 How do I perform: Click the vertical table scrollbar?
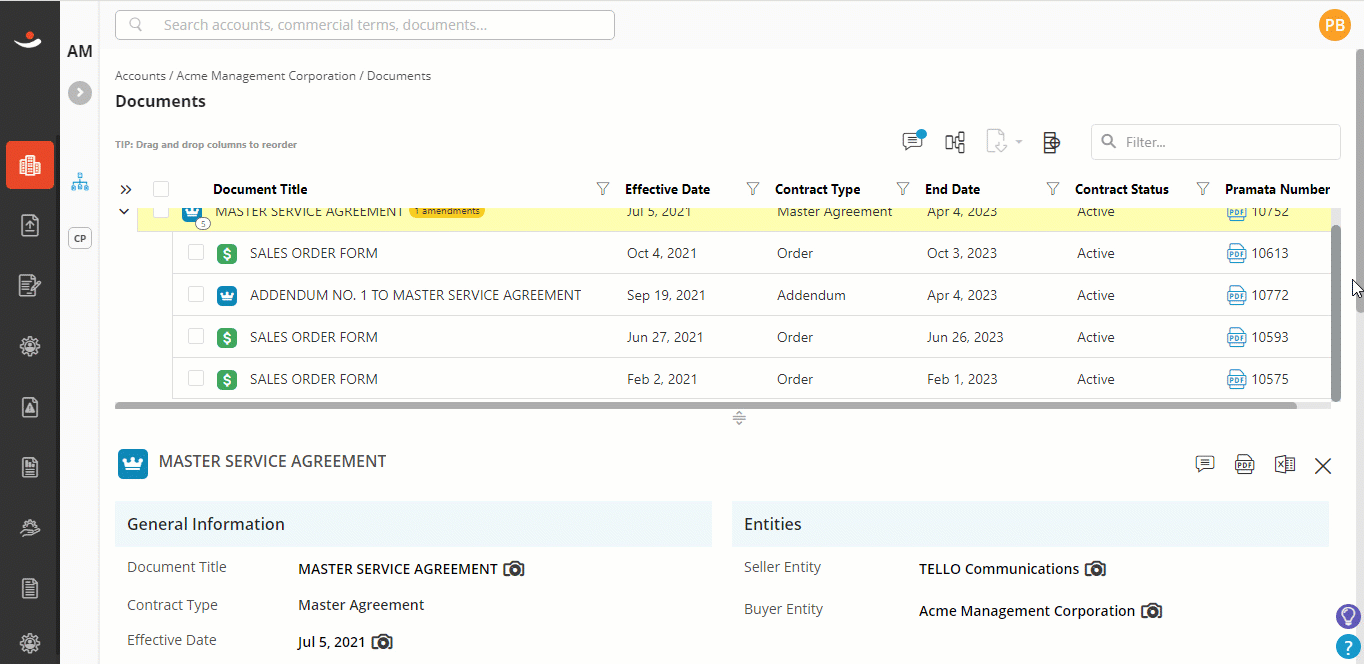pos(1336,312)
